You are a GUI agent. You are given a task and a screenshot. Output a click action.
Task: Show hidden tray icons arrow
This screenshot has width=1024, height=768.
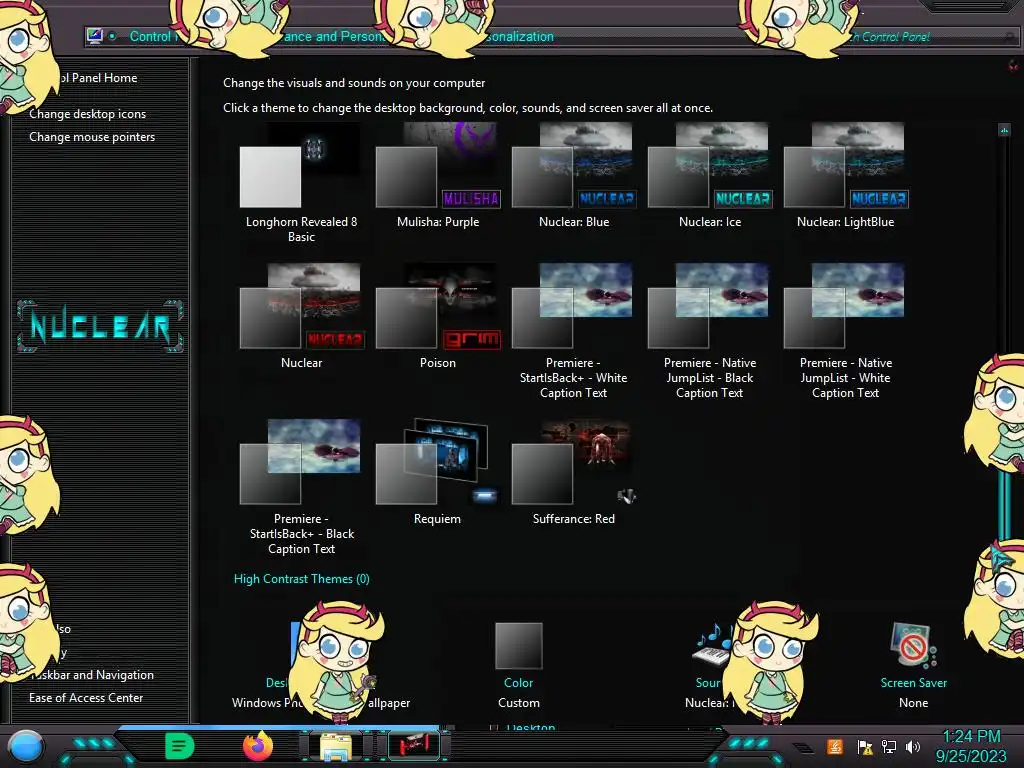tap(803, 748)
